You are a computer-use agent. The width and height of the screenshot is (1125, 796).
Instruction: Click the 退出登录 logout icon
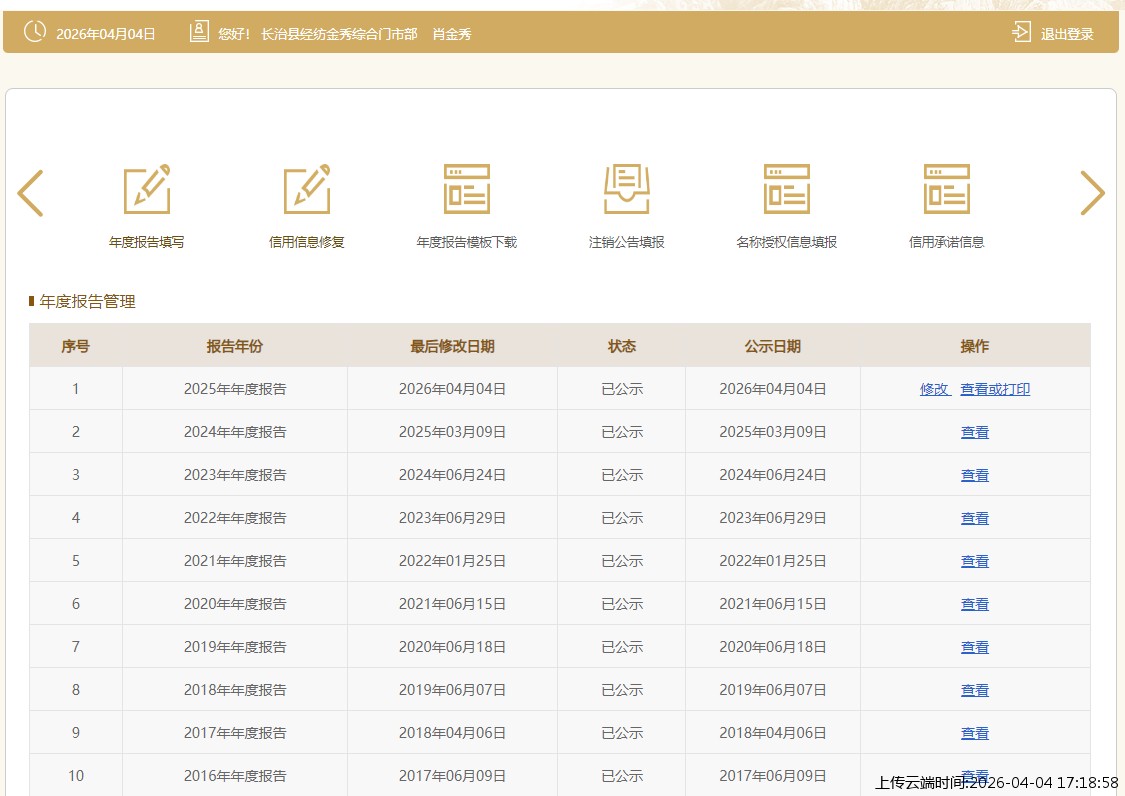click(x=1021, y=33)
